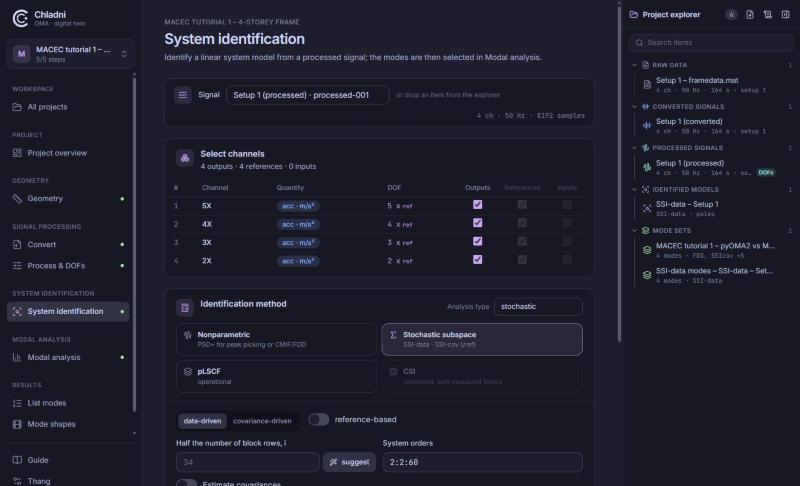Click the main content vertical scrollbar
This screenshot has height=486, width=800.
pyautogui.click(x=619, y=173)
